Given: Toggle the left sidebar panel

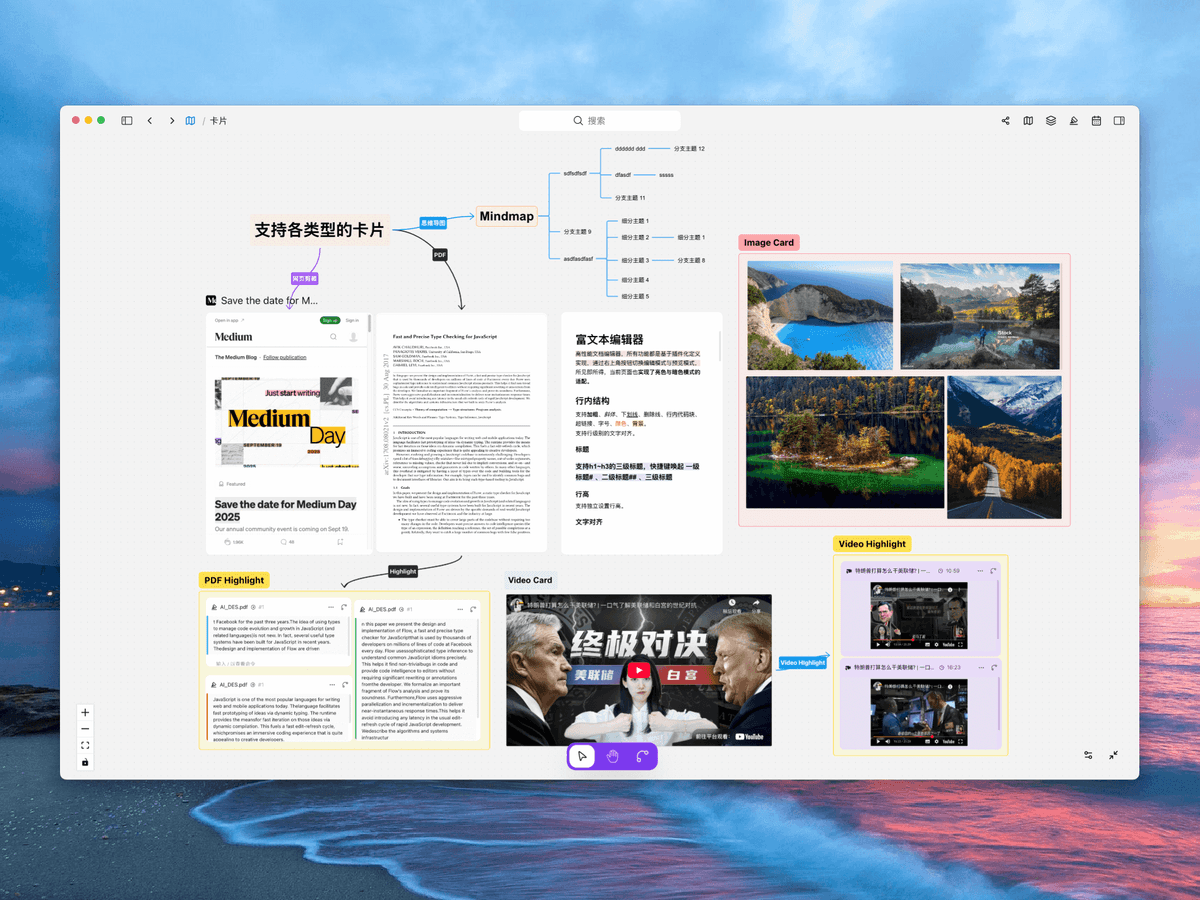Looking at the screenshot, I should [126, 120].
